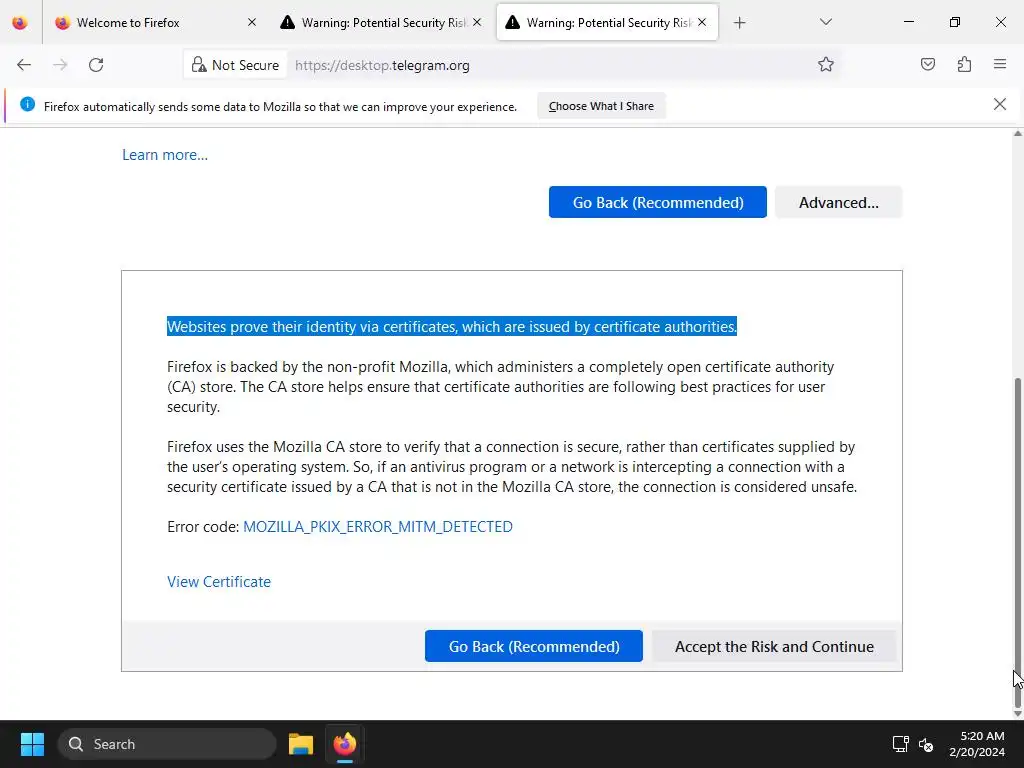
Task: Open a new tab with plus icon
Action: click(x=739, y=23)
